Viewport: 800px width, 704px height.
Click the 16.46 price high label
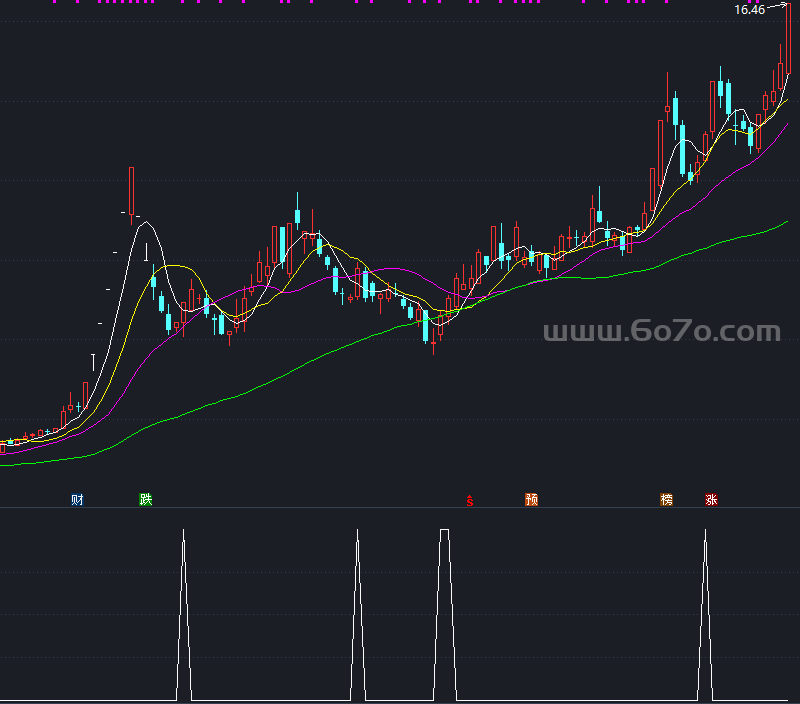coord(749,10)
